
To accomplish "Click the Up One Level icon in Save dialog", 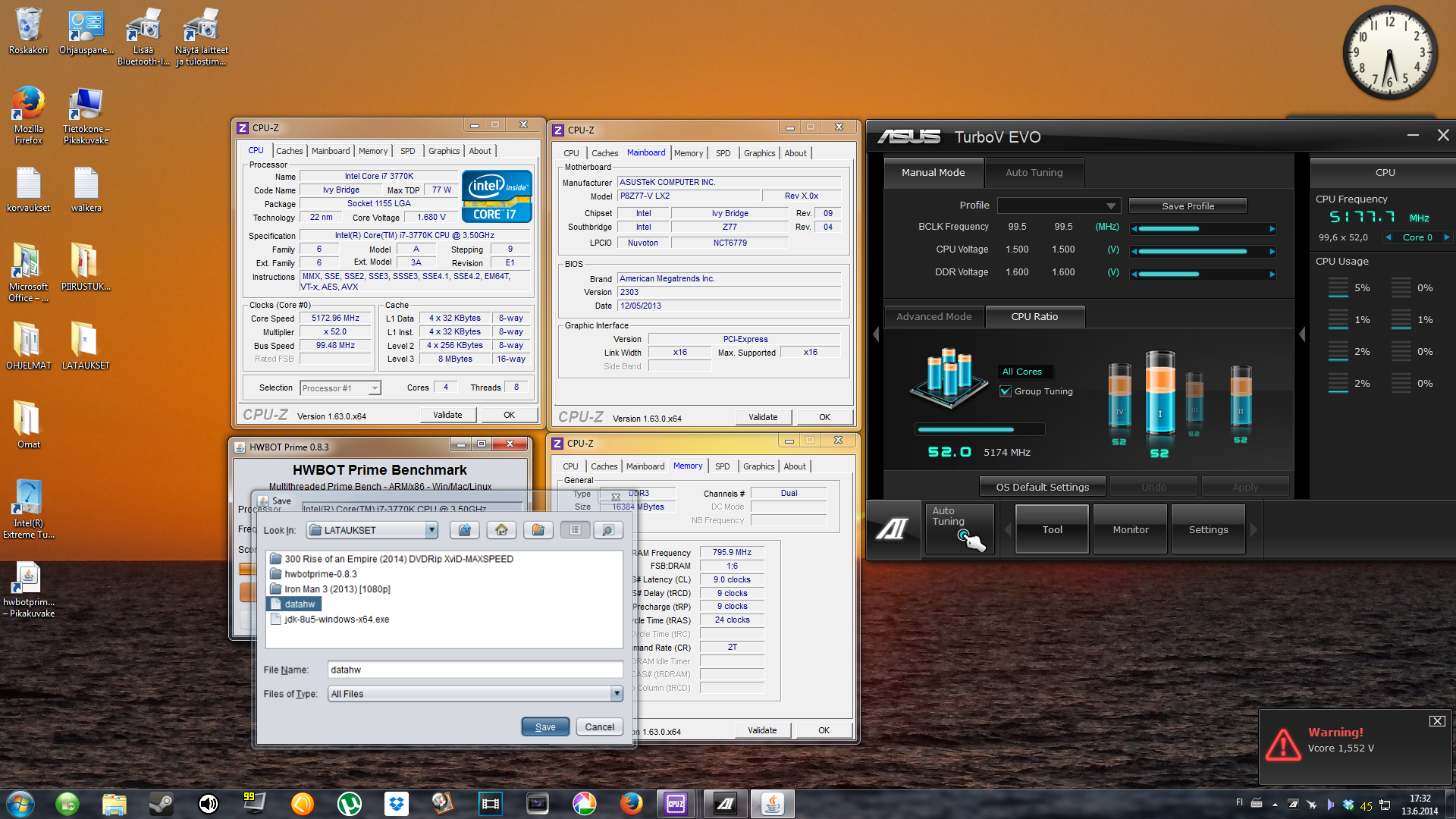I will (465, 530).
